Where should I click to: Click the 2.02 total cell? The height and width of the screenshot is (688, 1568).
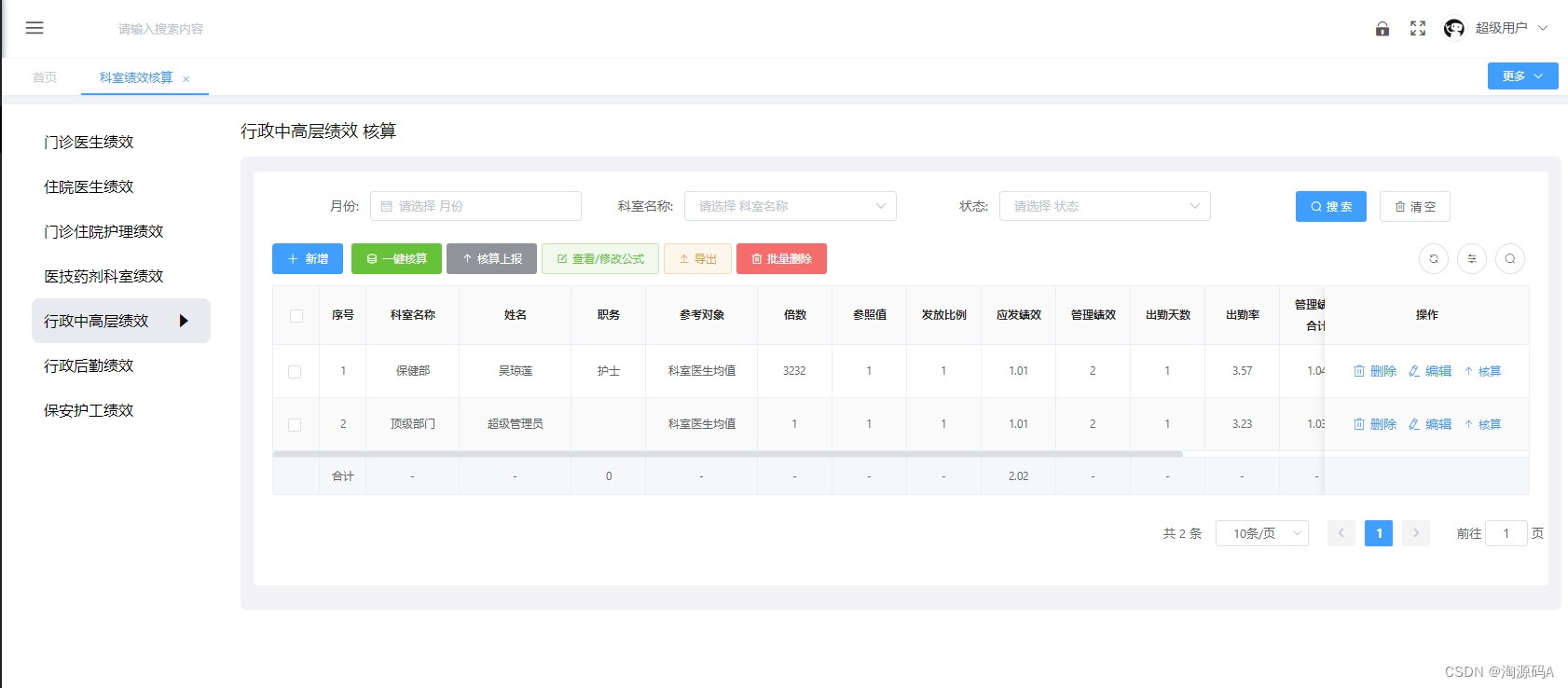tap(1018, 476)
